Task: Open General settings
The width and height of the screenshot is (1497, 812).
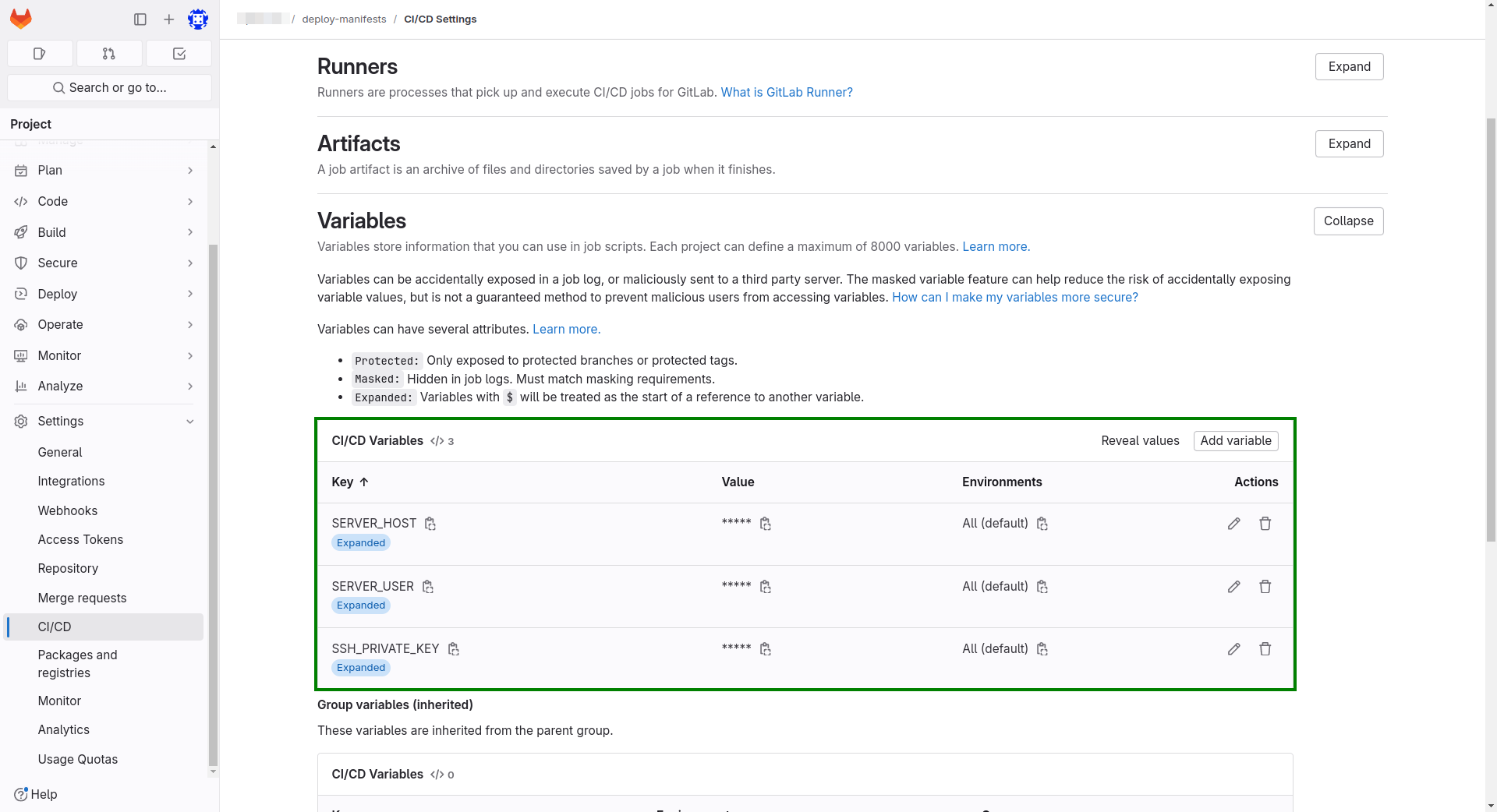Action: pyautogui.click(x=104, y=453)
